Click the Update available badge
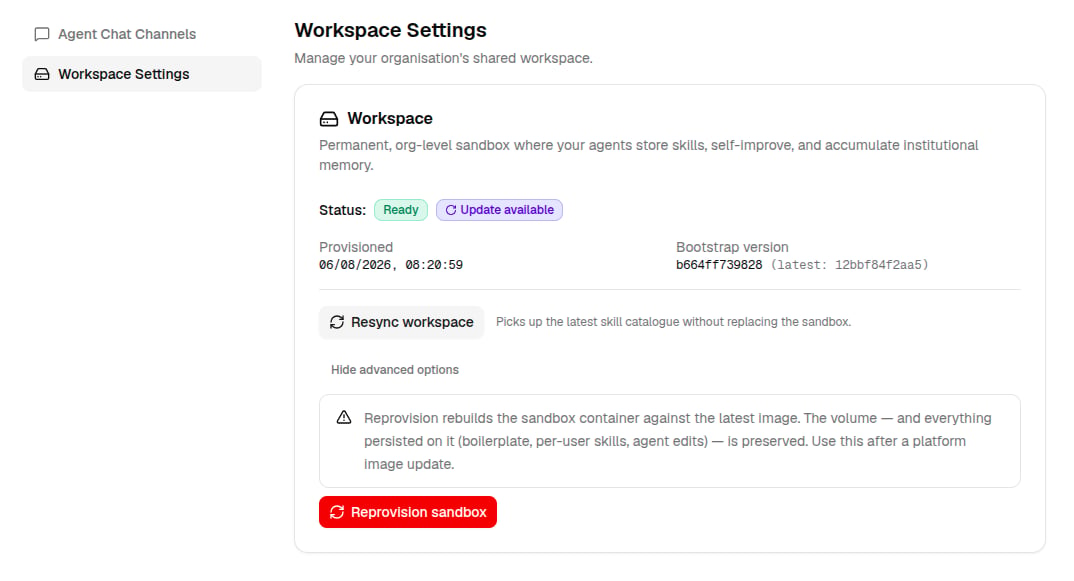The height and width of the screenshot is (581, 1074). [499, 210]
